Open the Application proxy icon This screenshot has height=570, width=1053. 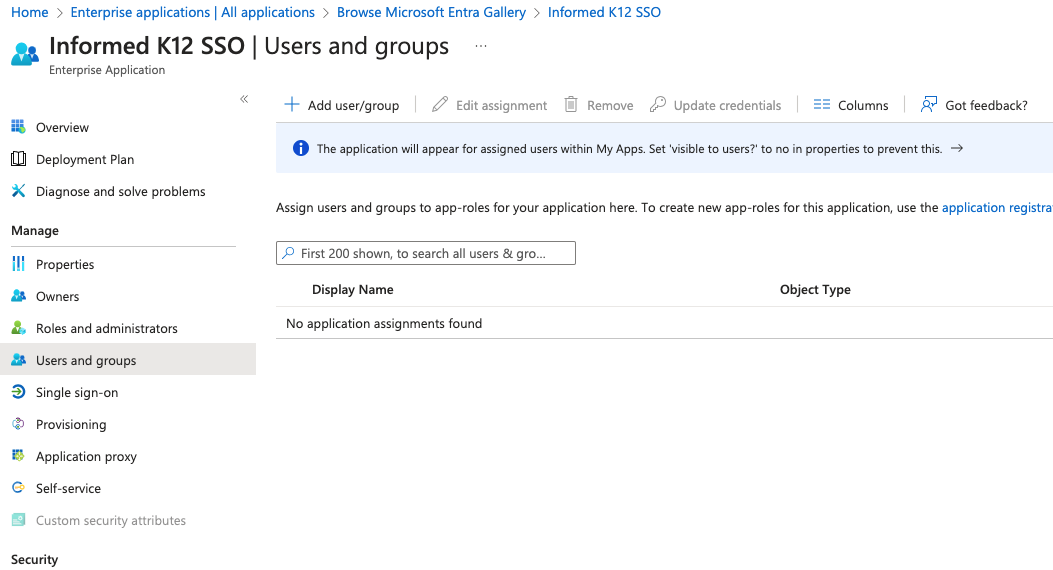click(18, 456)
